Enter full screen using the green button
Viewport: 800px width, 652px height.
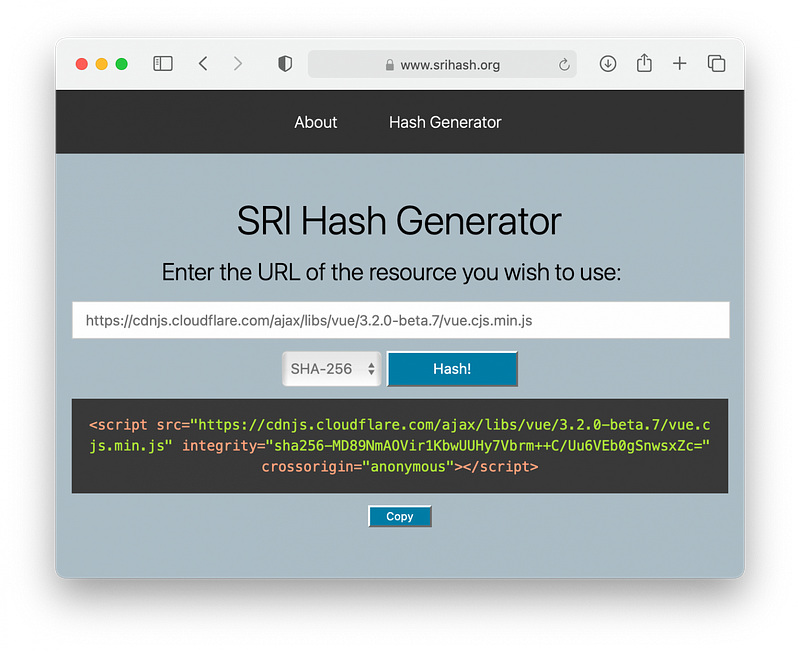tap(122, 64)
